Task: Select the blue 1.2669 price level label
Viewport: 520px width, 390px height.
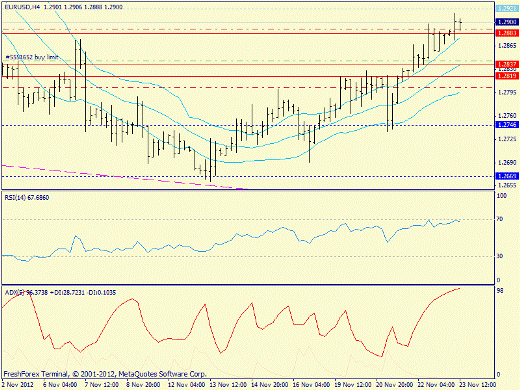Action: pyautogui.click(x=507, y=176)
